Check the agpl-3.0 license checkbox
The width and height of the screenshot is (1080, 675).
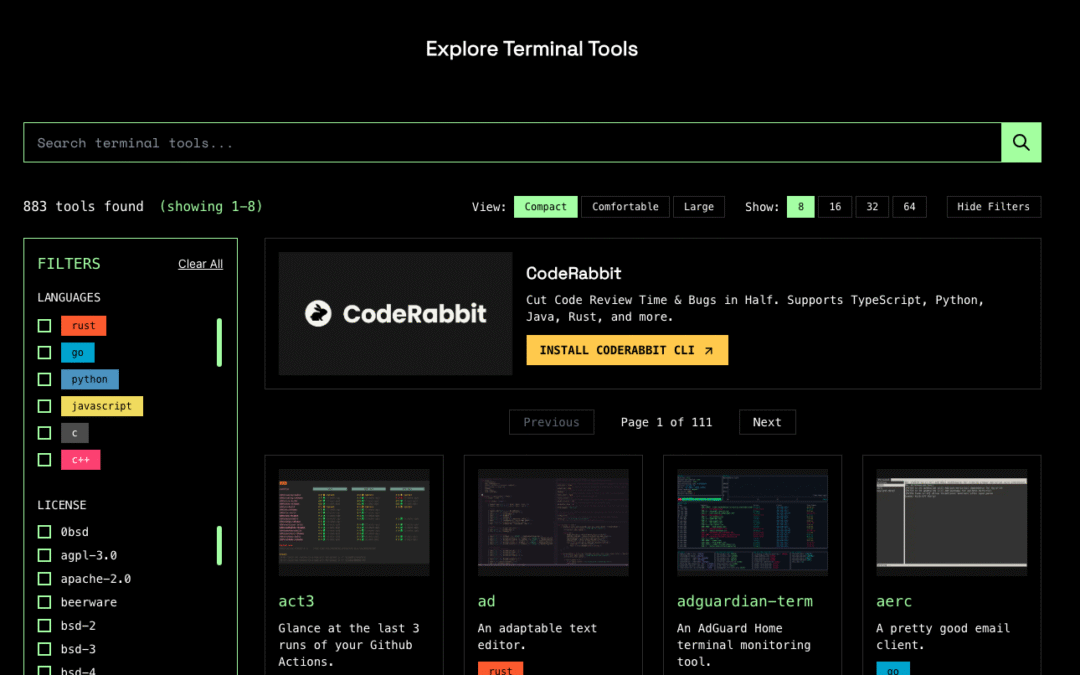[x=44, y=555]
